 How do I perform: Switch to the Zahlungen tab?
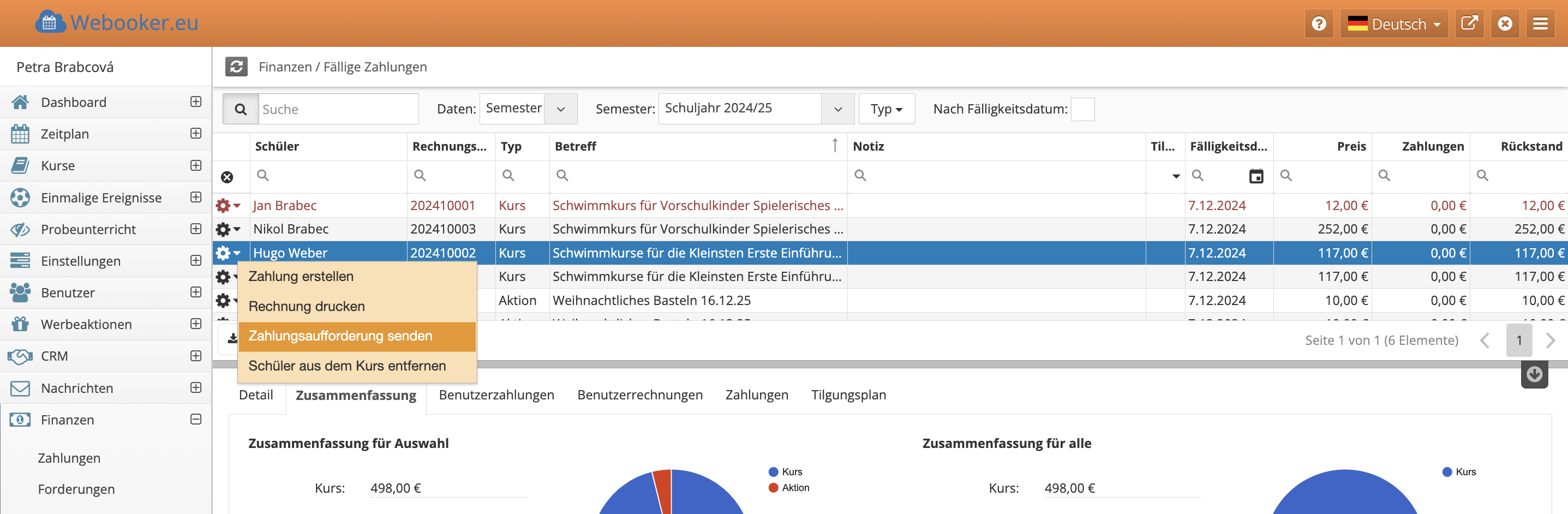pyautogui.click(x=757, y=395)
